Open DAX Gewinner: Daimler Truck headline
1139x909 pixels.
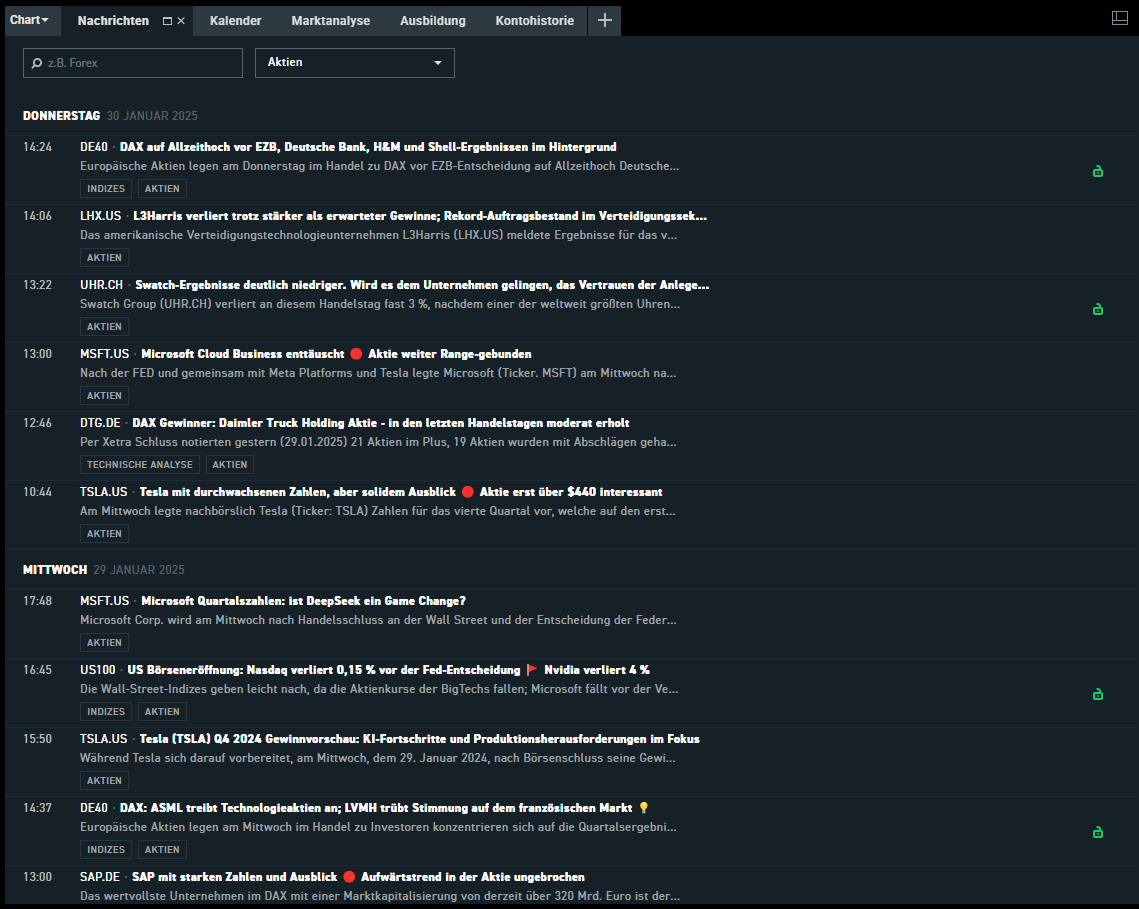(x=381, y=423)
